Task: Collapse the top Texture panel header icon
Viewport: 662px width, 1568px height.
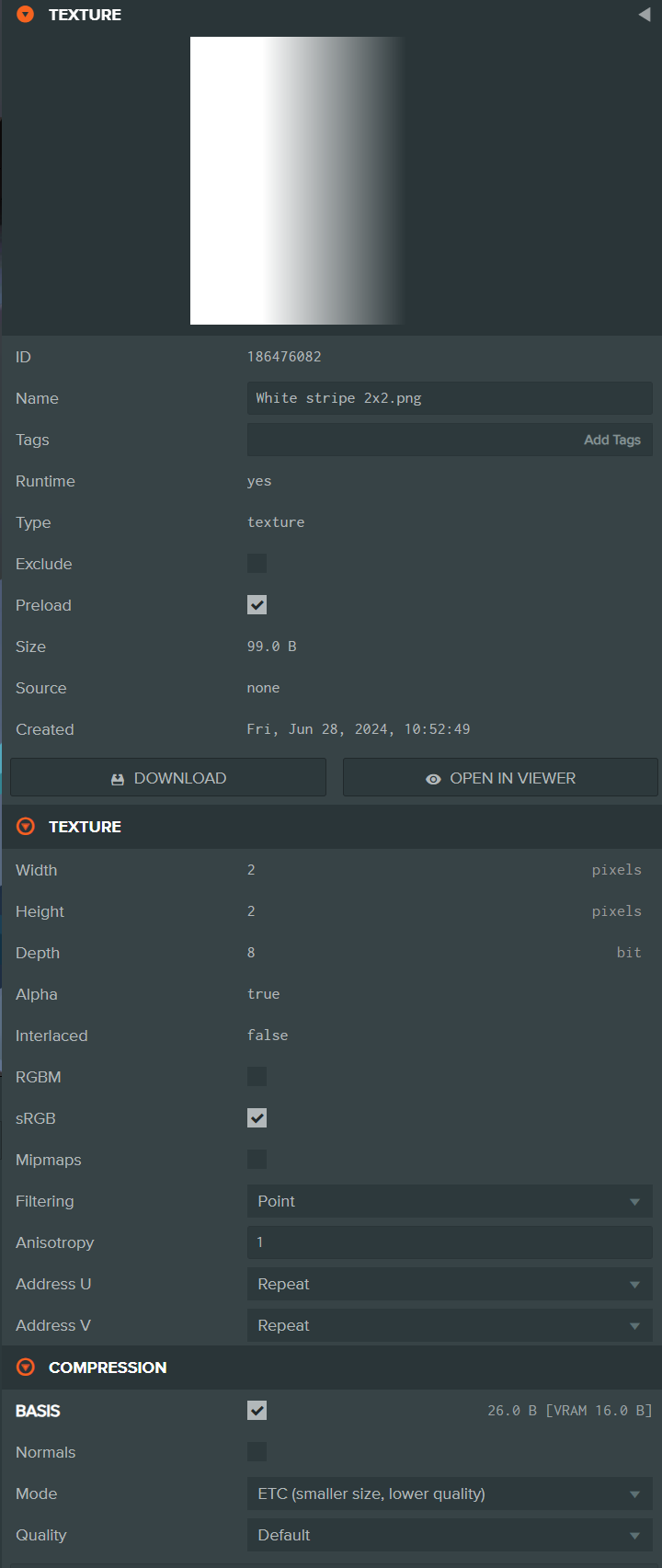Action: click(26, 15)
